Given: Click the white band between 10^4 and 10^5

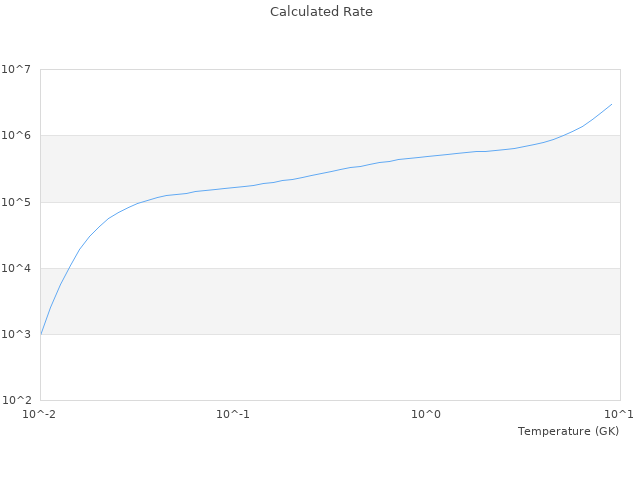Looking at the screenshot, I should tap(330, 235).
